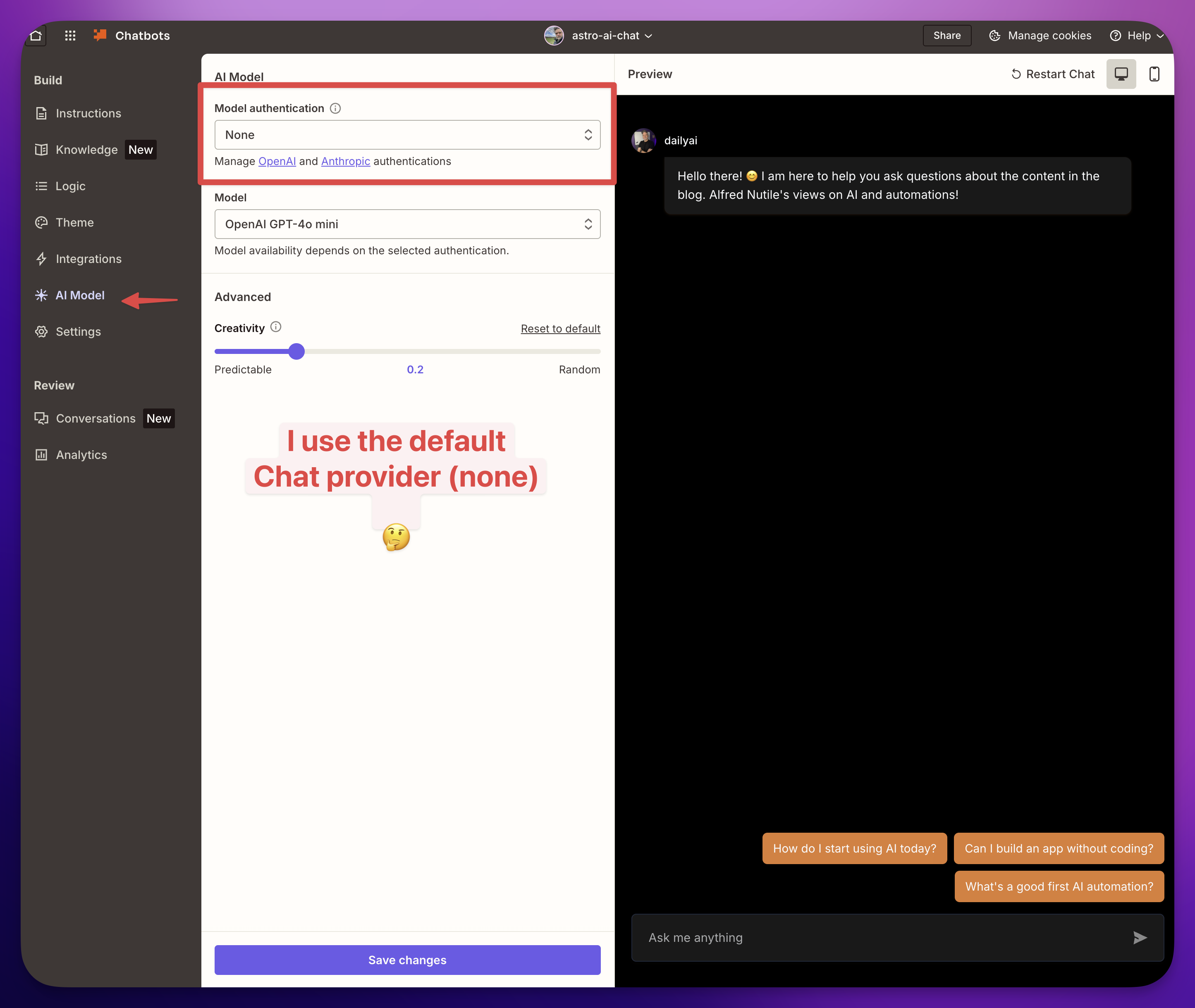The height and width of the screenshot is (1008, 1195).
Task: Click Reset to default link
Action: click(560, 329)
